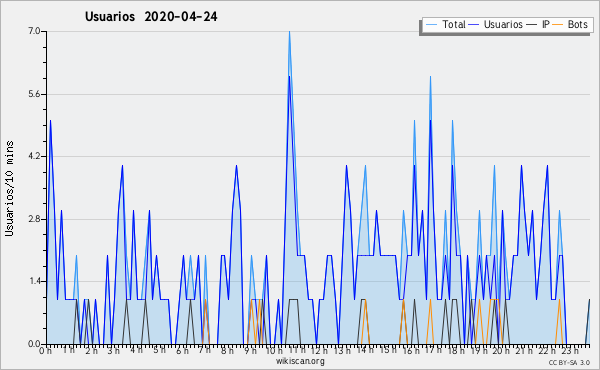
Task: Click the '9 h' x-axis label
Action: coord(250,351)
